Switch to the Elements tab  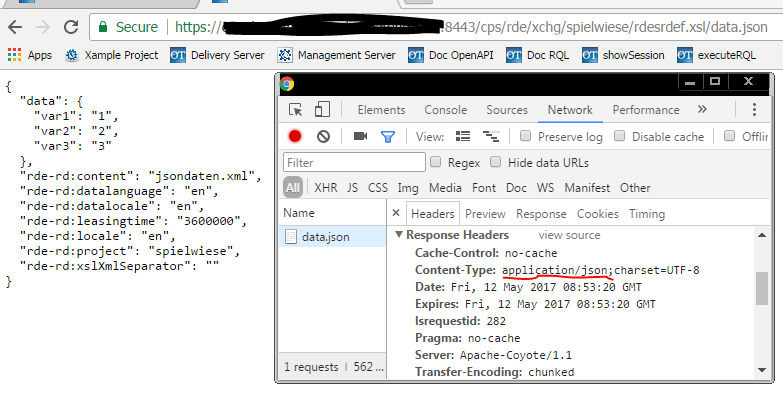(x=381, y=110)
